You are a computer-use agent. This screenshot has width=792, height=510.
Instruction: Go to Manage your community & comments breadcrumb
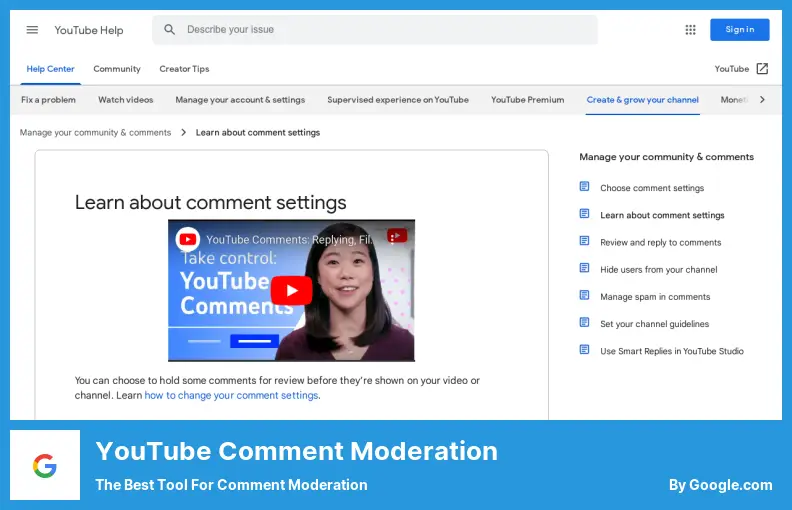[95, 132]
